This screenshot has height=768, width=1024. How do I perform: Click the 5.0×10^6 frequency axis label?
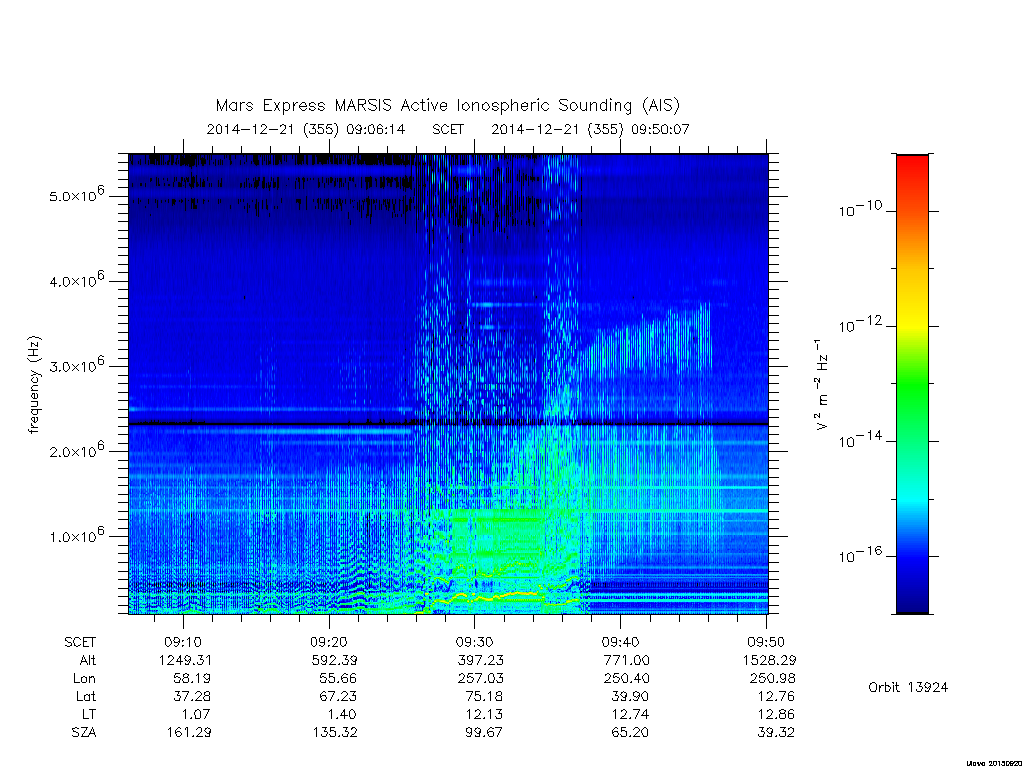click(76, 194)
